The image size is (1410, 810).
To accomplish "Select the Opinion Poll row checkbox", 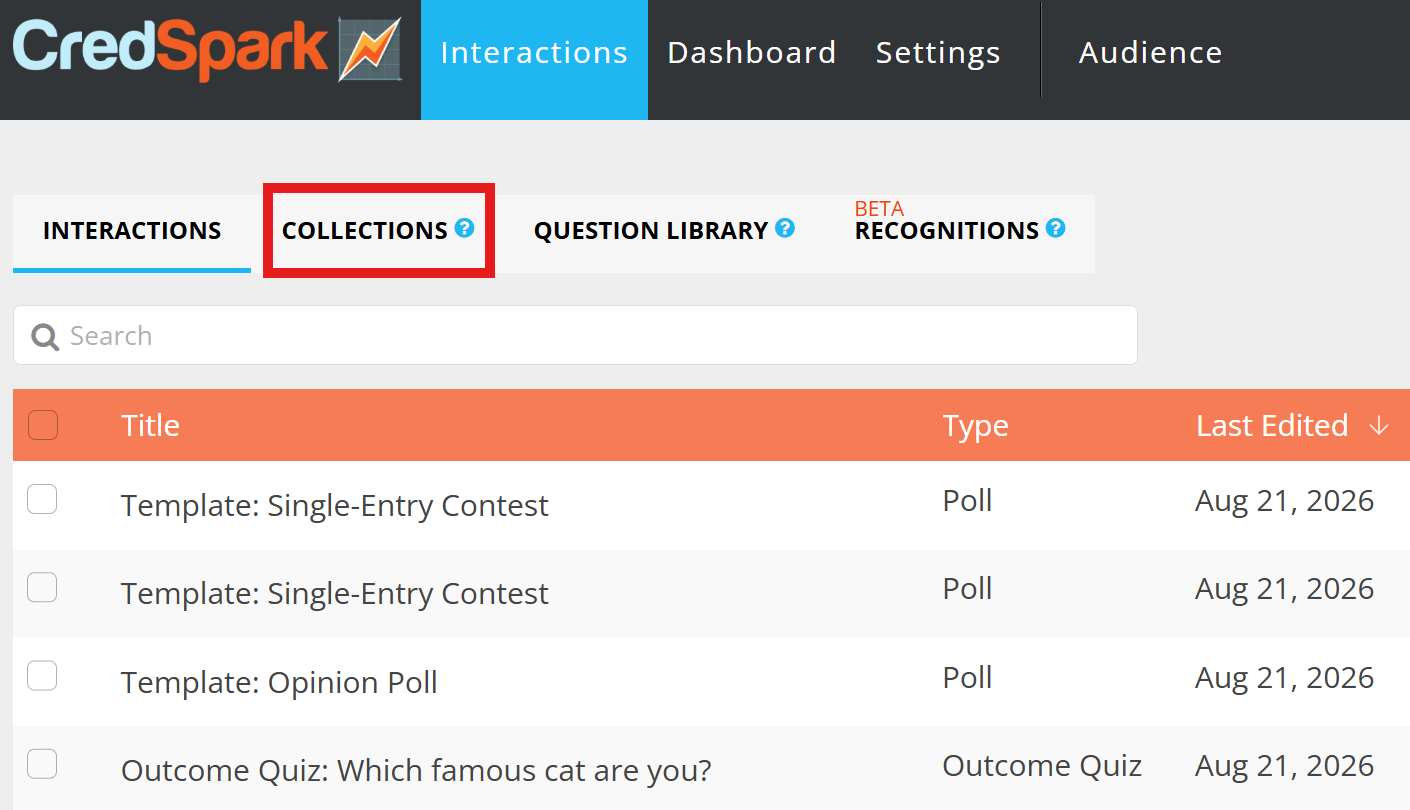I will 42,676.
